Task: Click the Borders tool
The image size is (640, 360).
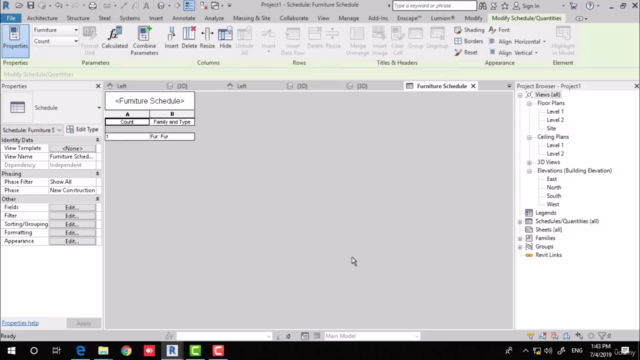Action: click(x=468, y=41)
